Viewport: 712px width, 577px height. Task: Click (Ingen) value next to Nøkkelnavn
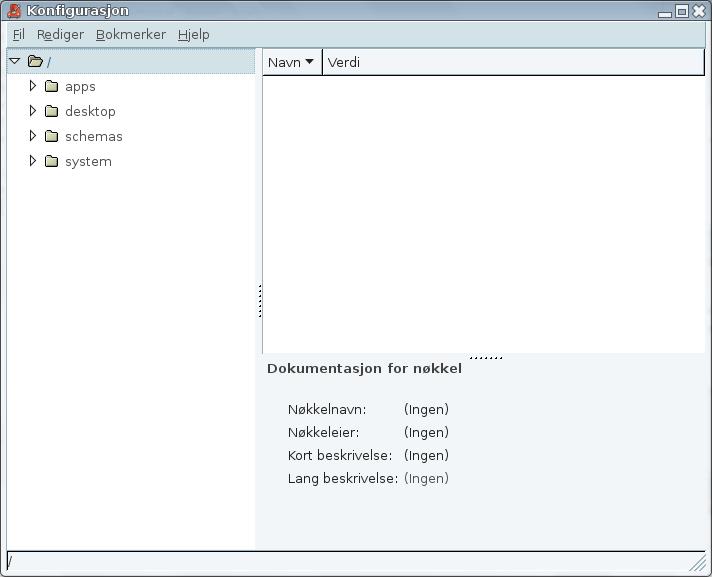426,409
